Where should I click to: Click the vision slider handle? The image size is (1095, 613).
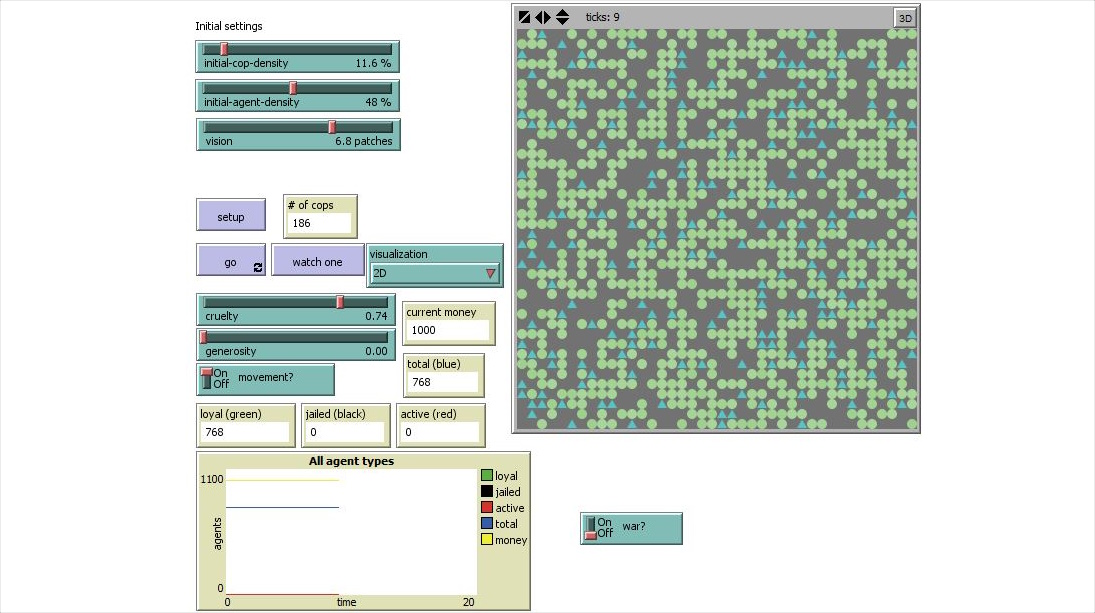tap(332, 127)
